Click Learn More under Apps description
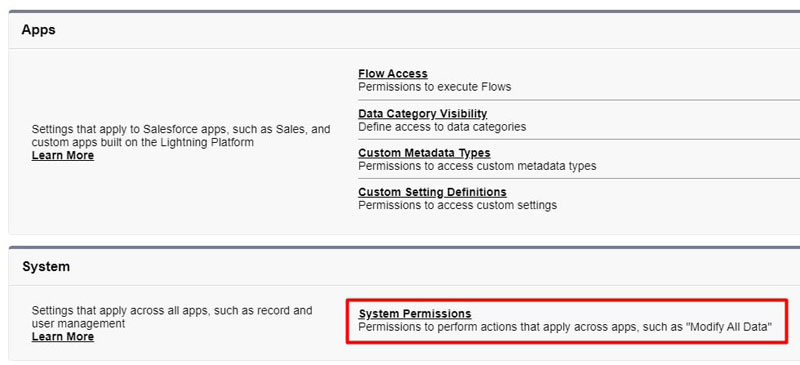 63,155
